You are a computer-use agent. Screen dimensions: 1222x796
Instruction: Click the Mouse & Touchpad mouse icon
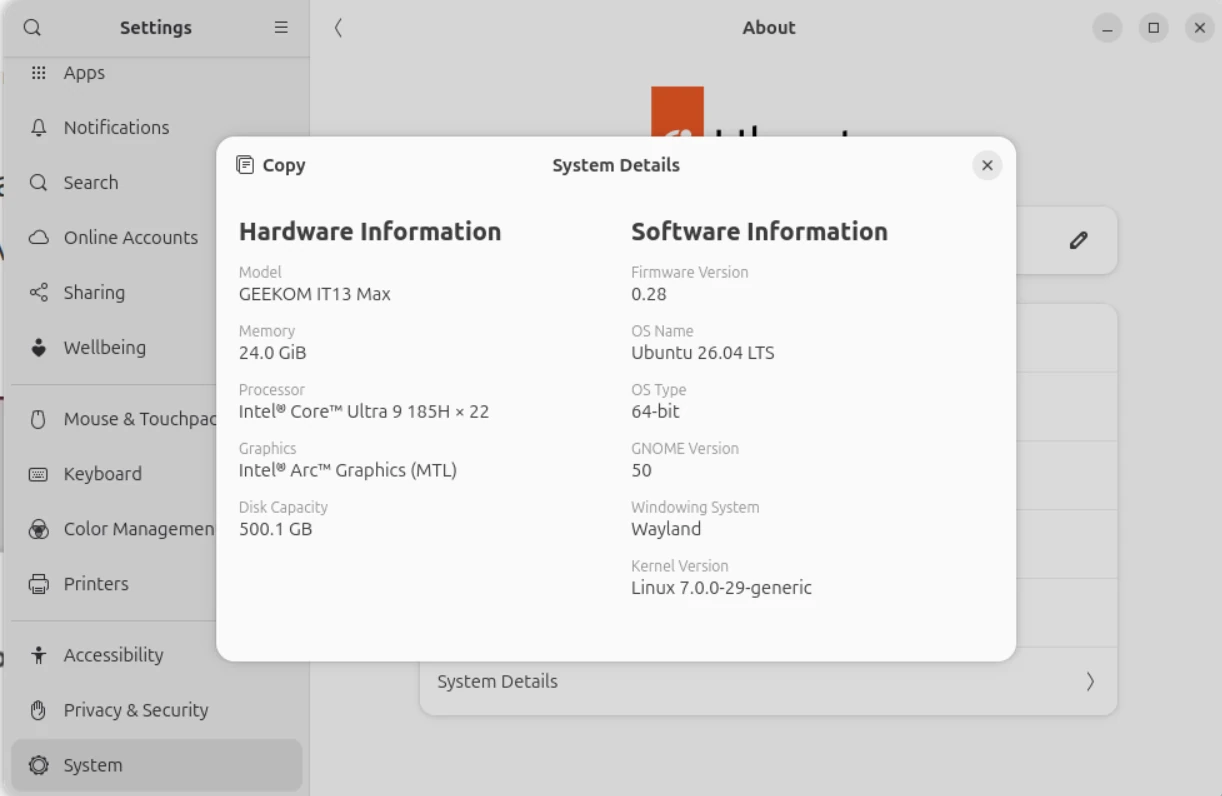pyautogui.click(x=38, y=420)
